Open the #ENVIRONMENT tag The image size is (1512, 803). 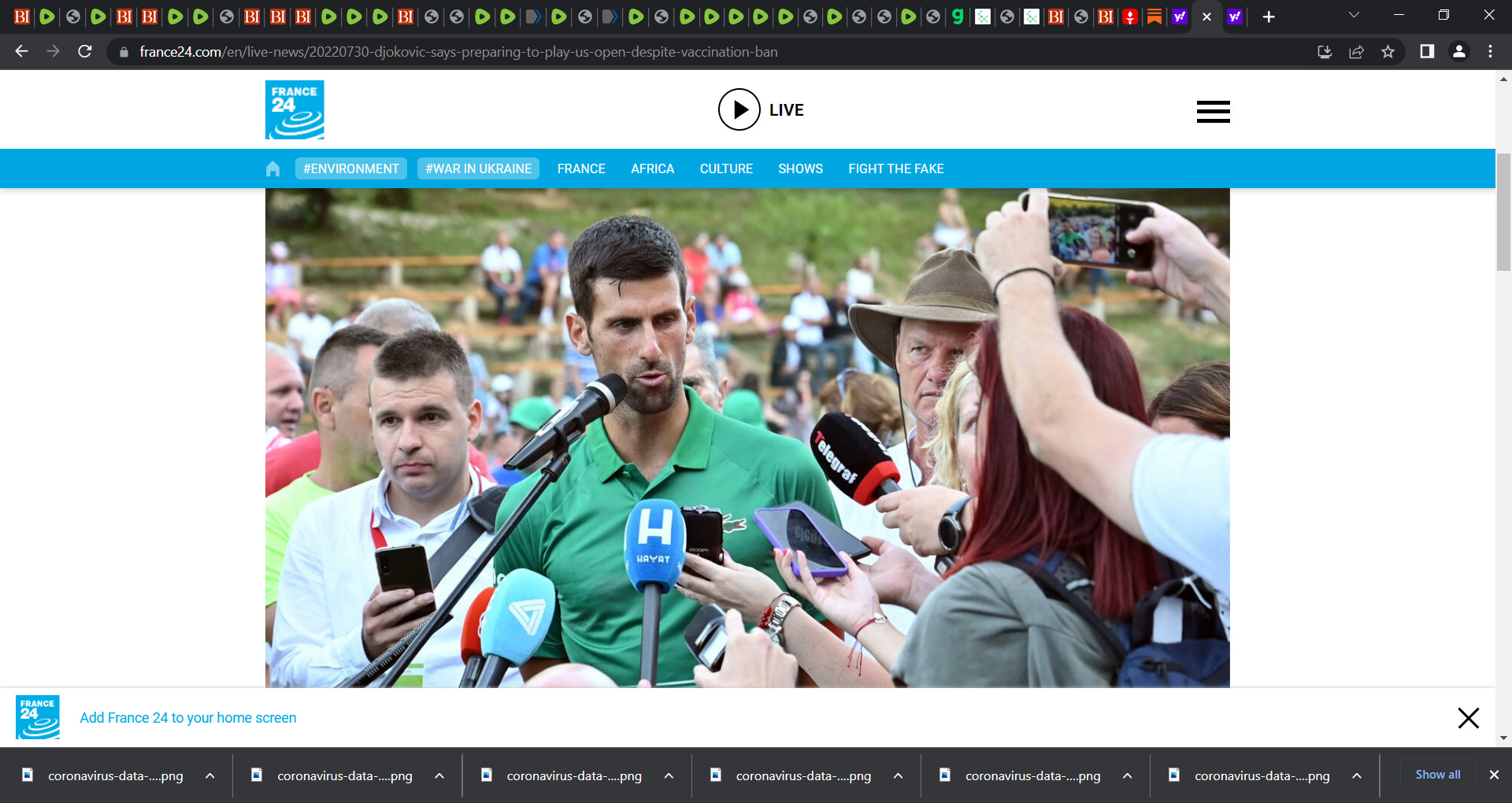pos(351,168)
